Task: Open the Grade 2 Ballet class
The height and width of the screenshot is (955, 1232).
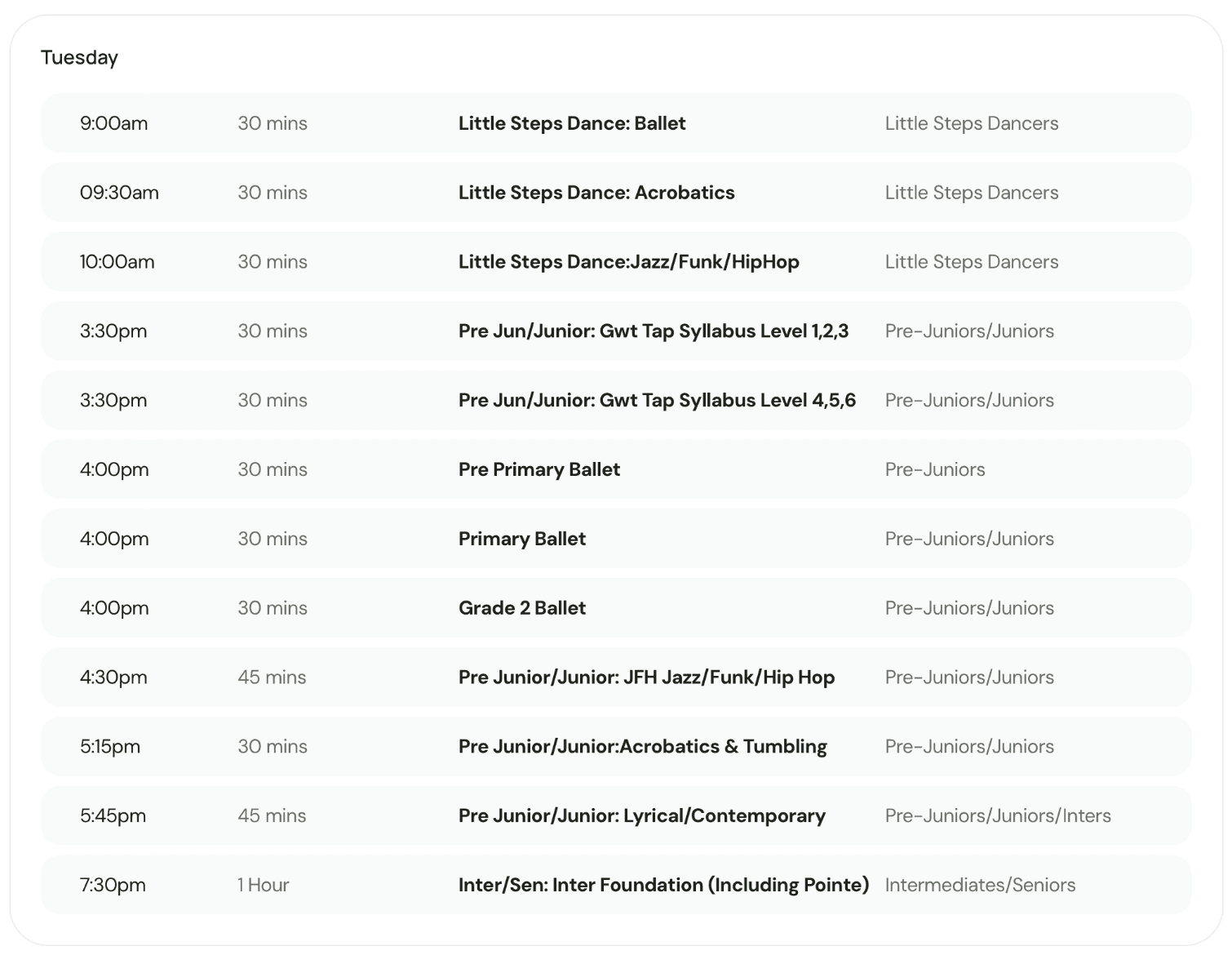Action: pos(522,608)
